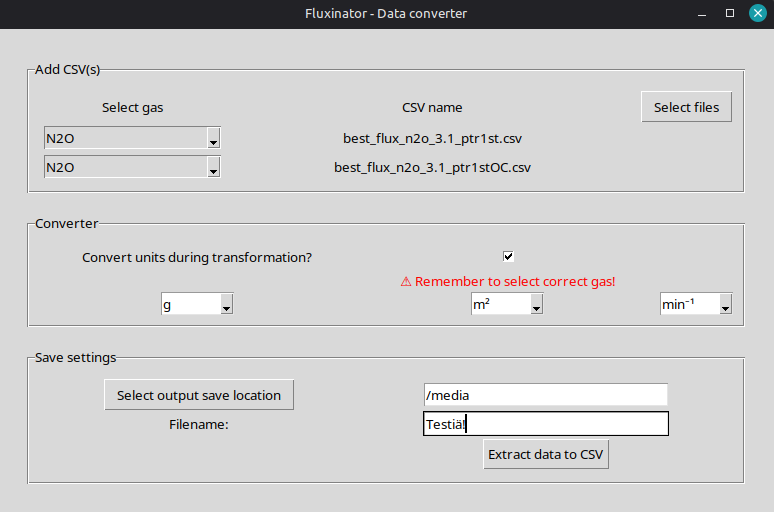The width and height of the screenshot is (774, 512).
Task: Click Convert units during transformation? label
Action: (197, 257)
